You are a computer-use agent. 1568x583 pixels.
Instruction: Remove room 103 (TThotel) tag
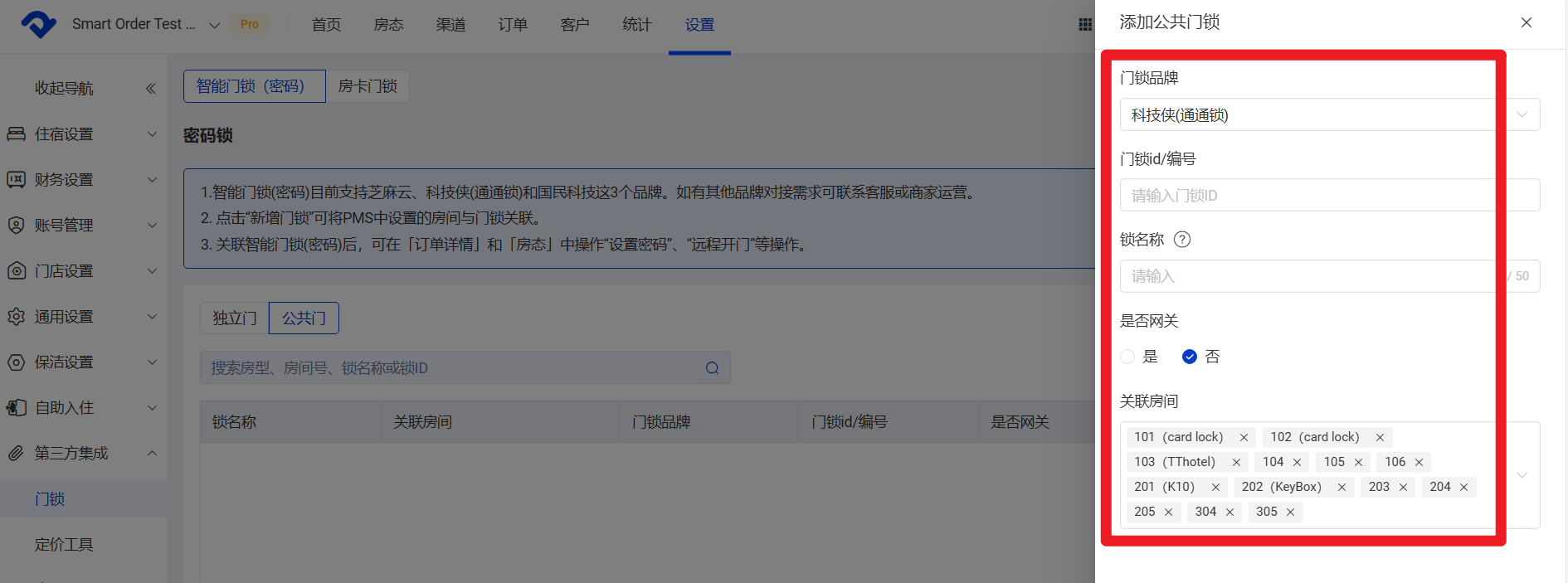(x=1236, y=462)
